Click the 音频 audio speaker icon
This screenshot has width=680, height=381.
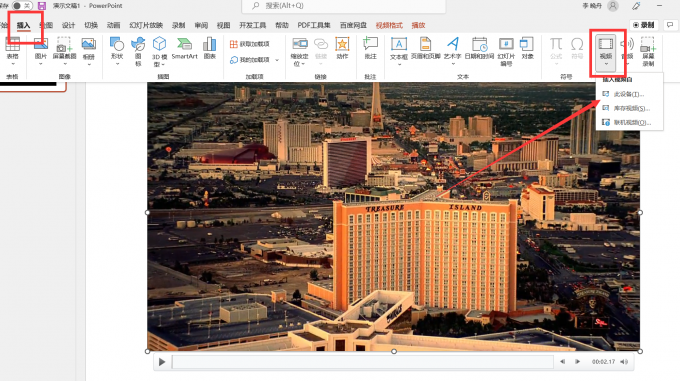point(628,44)
